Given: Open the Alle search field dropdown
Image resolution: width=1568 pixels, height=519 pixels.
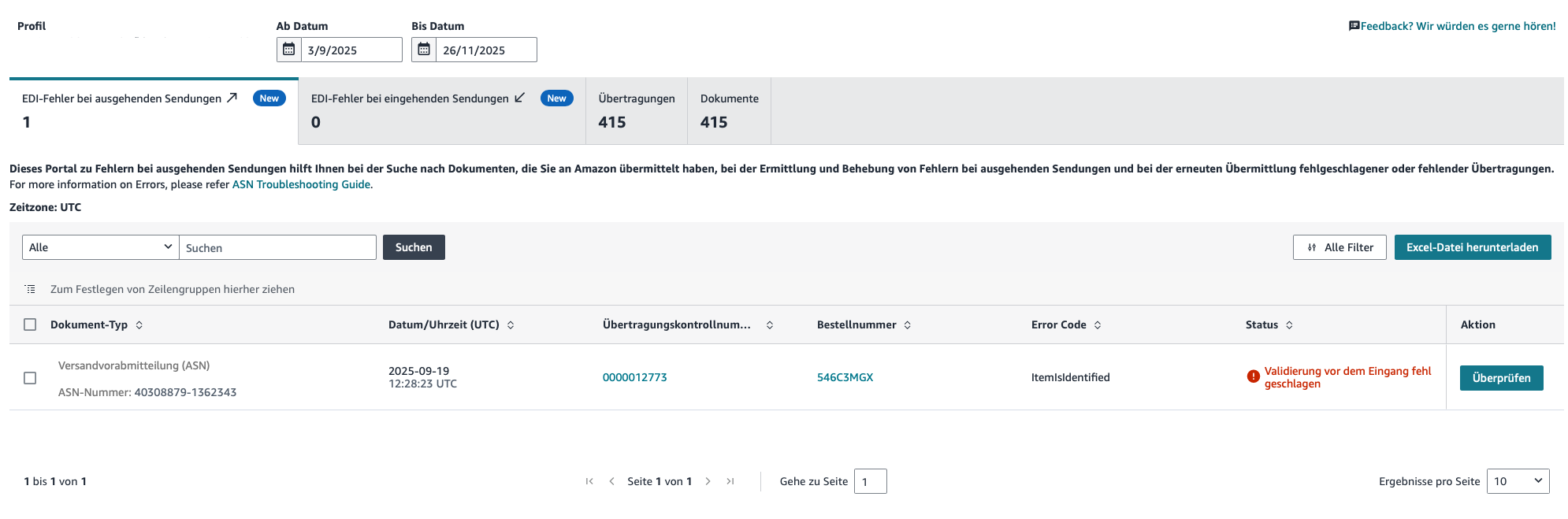Looking at the screenshot, I should point(100,247).
